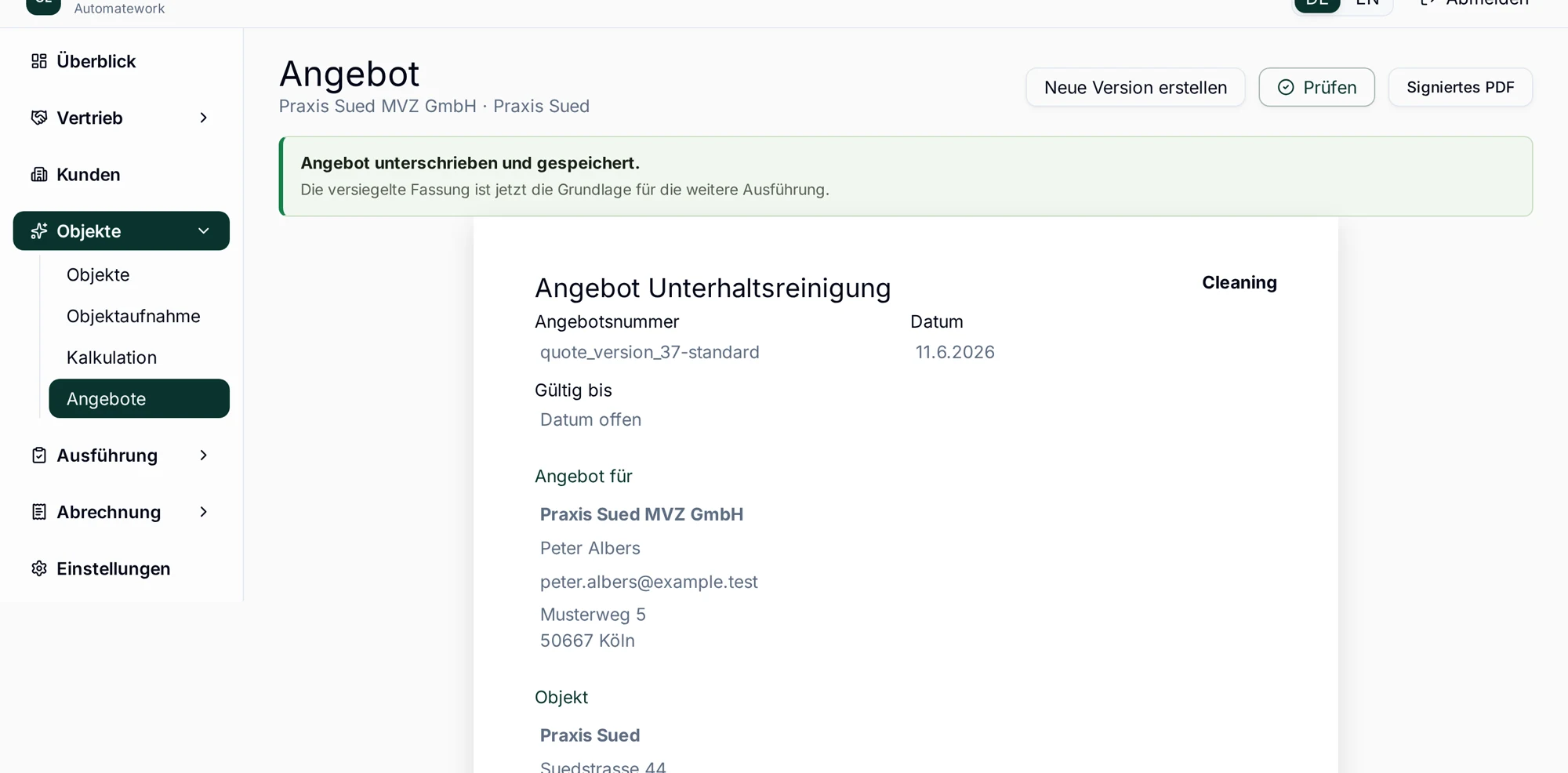Collapse the Objekte section chevron
Screen dimensions: 1568x773
pyautogui.click(x=204, y=230)
